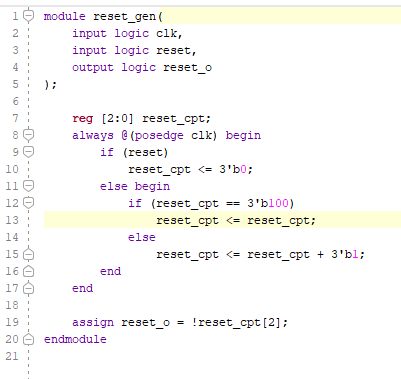Viewport: 401px width, 379px height.
Task: Select line number 13 in the gutter
Action: [x=12, y=220]
